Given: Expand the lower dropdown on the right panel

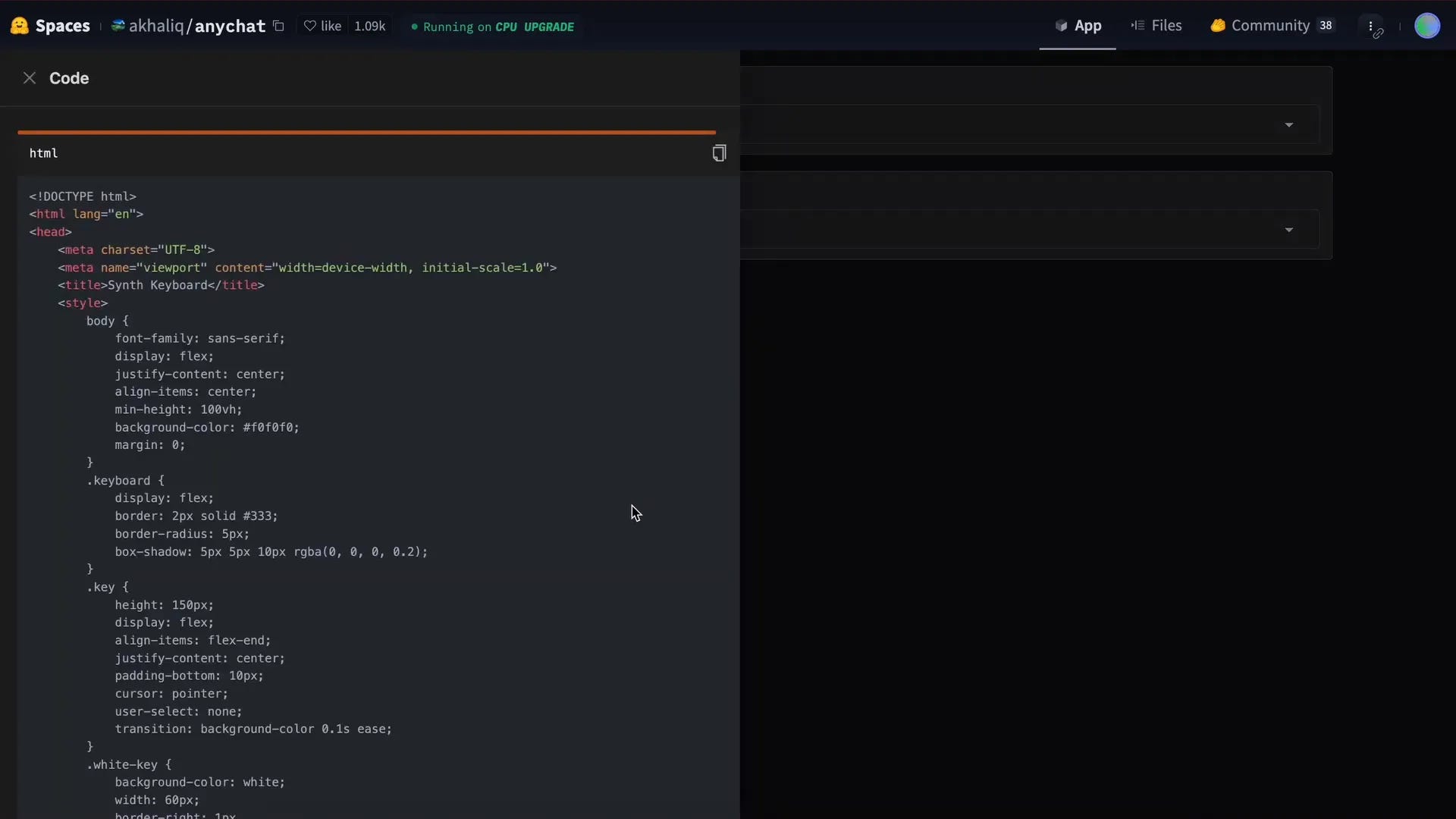Looking at the screenshot, I should click(x=1289, y=229).
